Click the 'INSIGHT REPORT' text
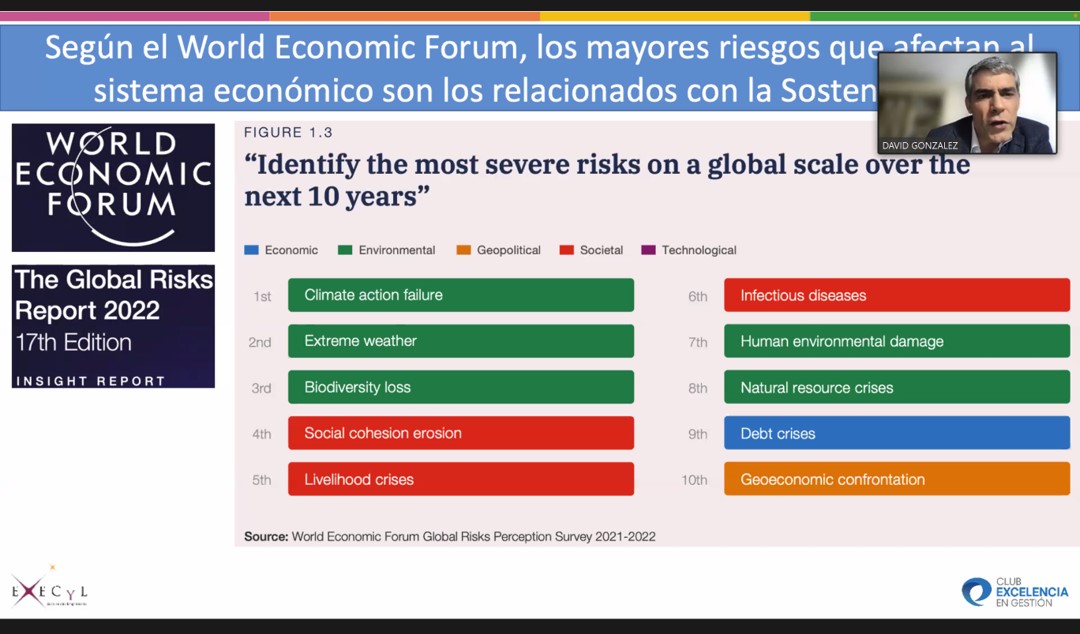The width and height of the screenshot is (1080, 634). (x=90, y=381)
